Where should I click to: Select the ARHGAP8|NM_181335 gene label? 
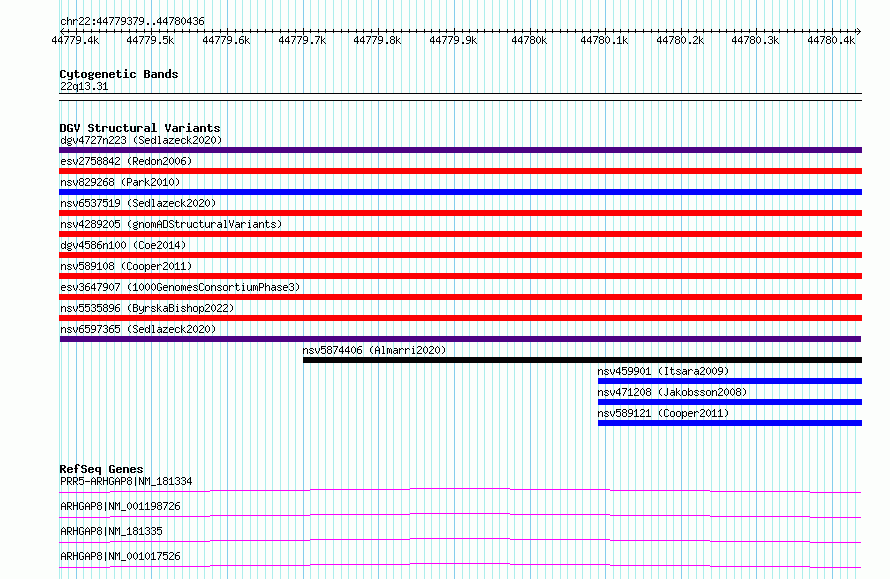pyautogui.click(x=111, y=531)
